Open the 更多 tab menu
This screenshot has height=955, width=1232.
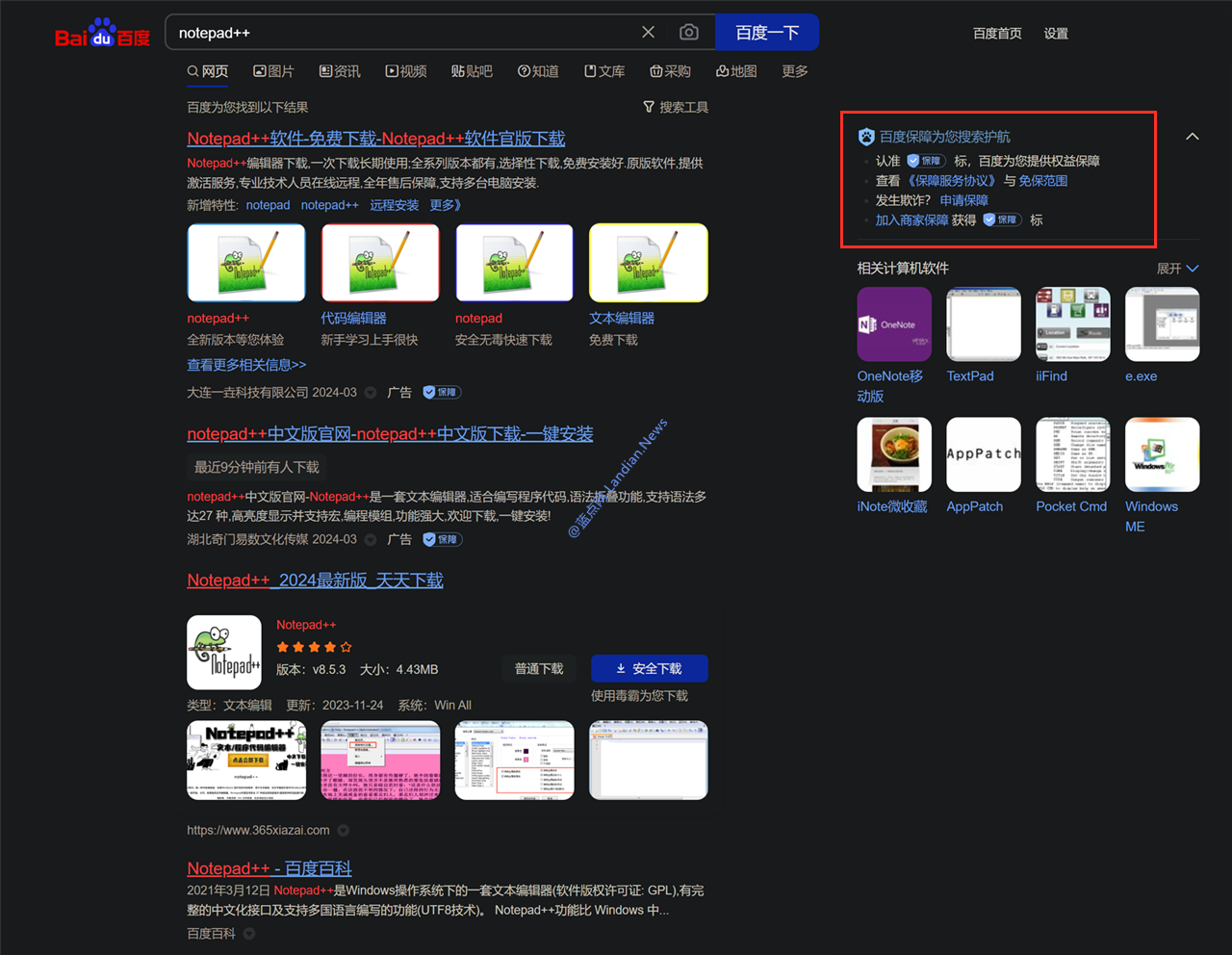[795, 71]
